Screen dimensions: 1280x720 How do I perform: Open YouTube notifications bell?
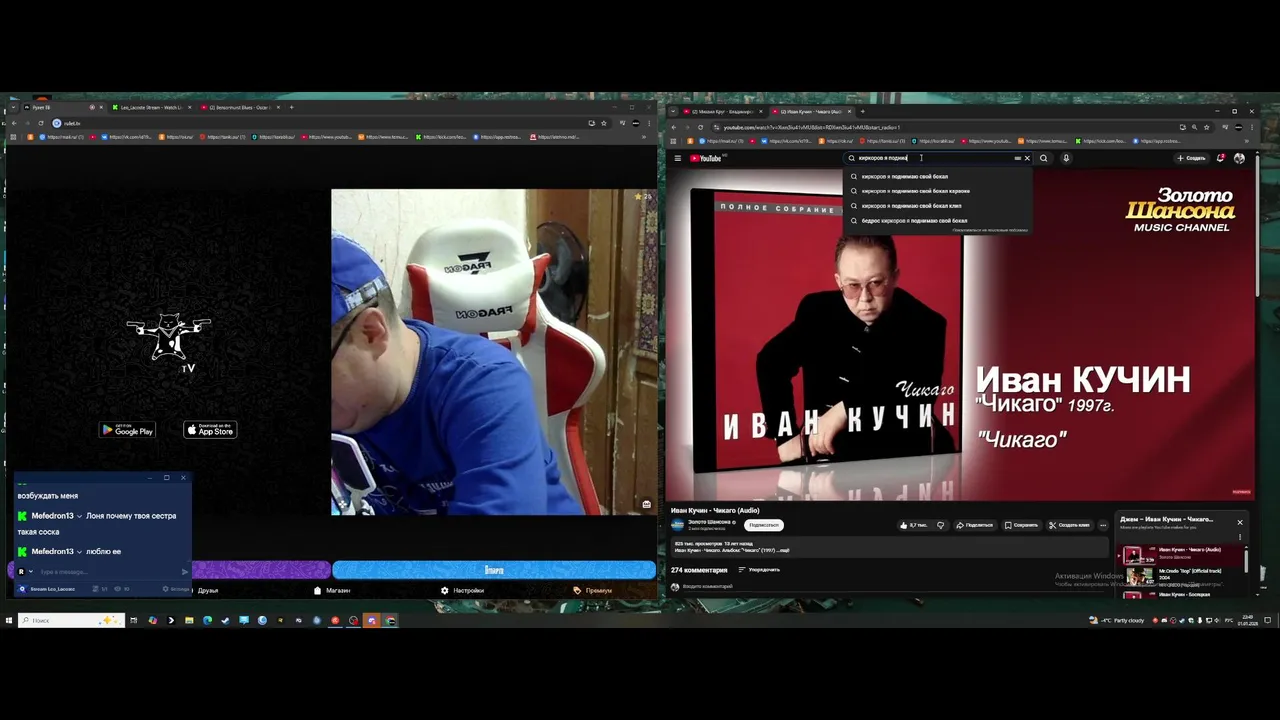[1221, 158]
